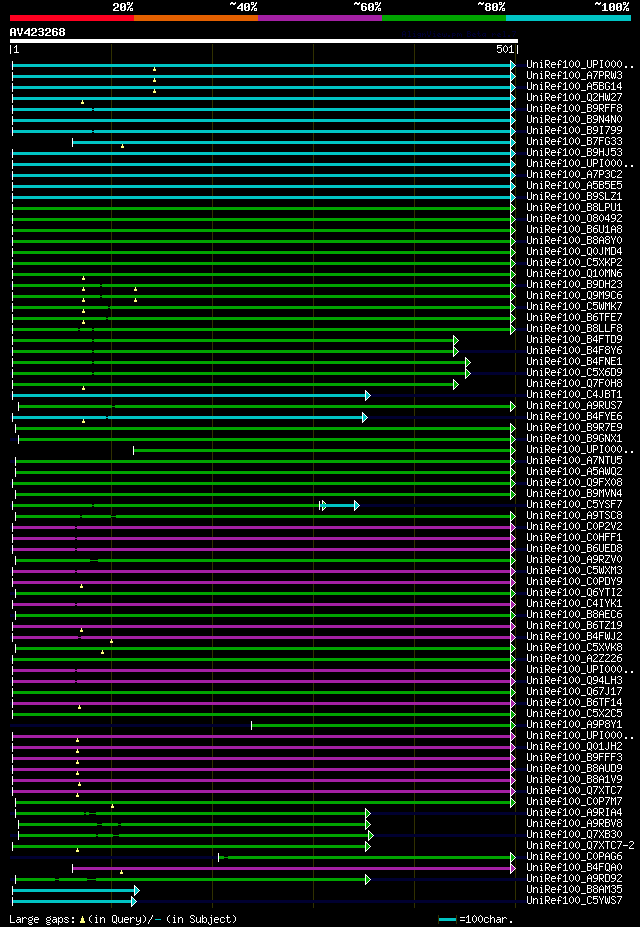The width and height of the screenshot is (640, 927).
Task: Click the UniRef100_A5B5E5 hit label
Action: (x=574, y=186)
